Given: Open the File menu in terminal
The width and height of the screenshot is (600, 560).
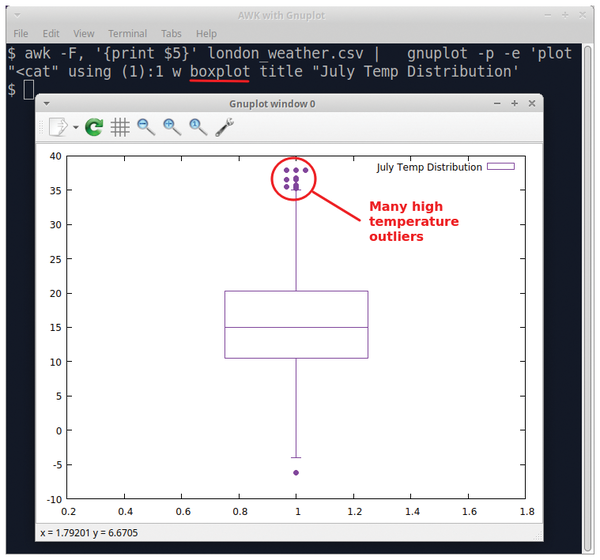Looking at the screenshot, I should tap(21, 34).
